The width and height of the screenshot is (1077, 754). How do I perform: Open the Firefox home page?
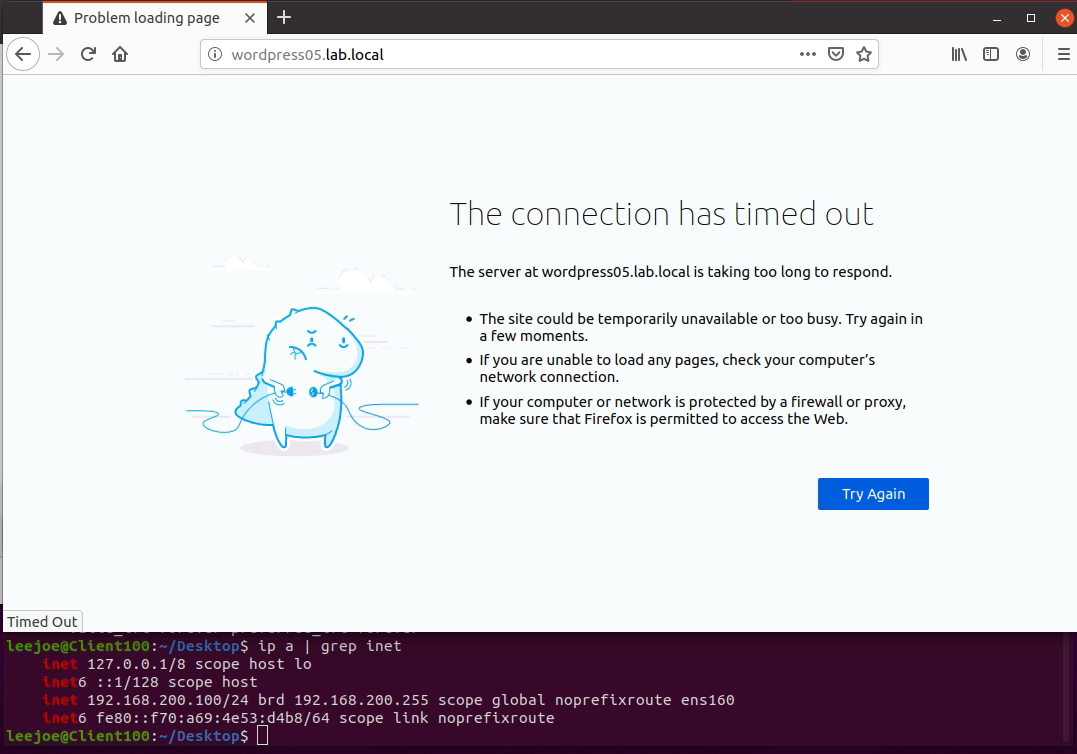(120, 54)
